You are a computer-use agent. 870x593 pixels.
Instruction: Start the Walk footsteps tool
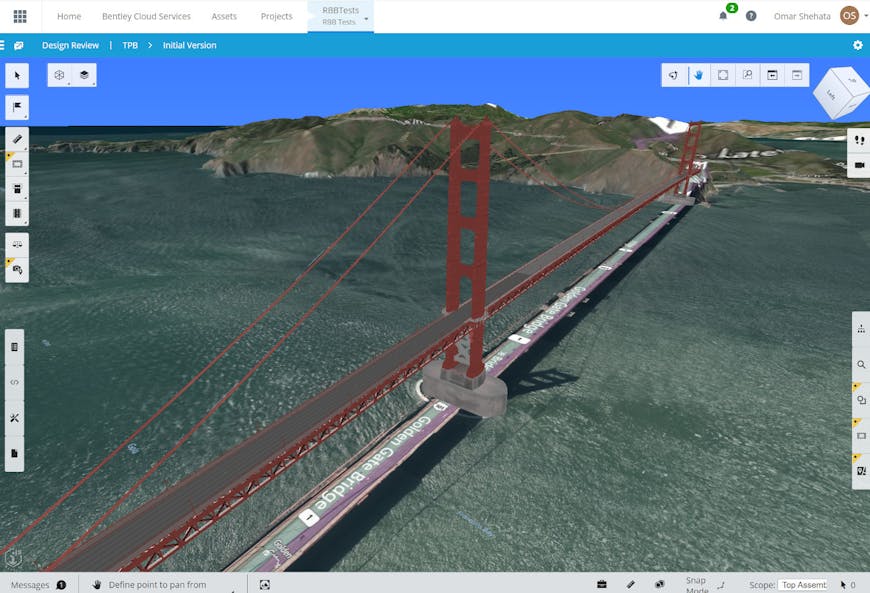[859, 140]
